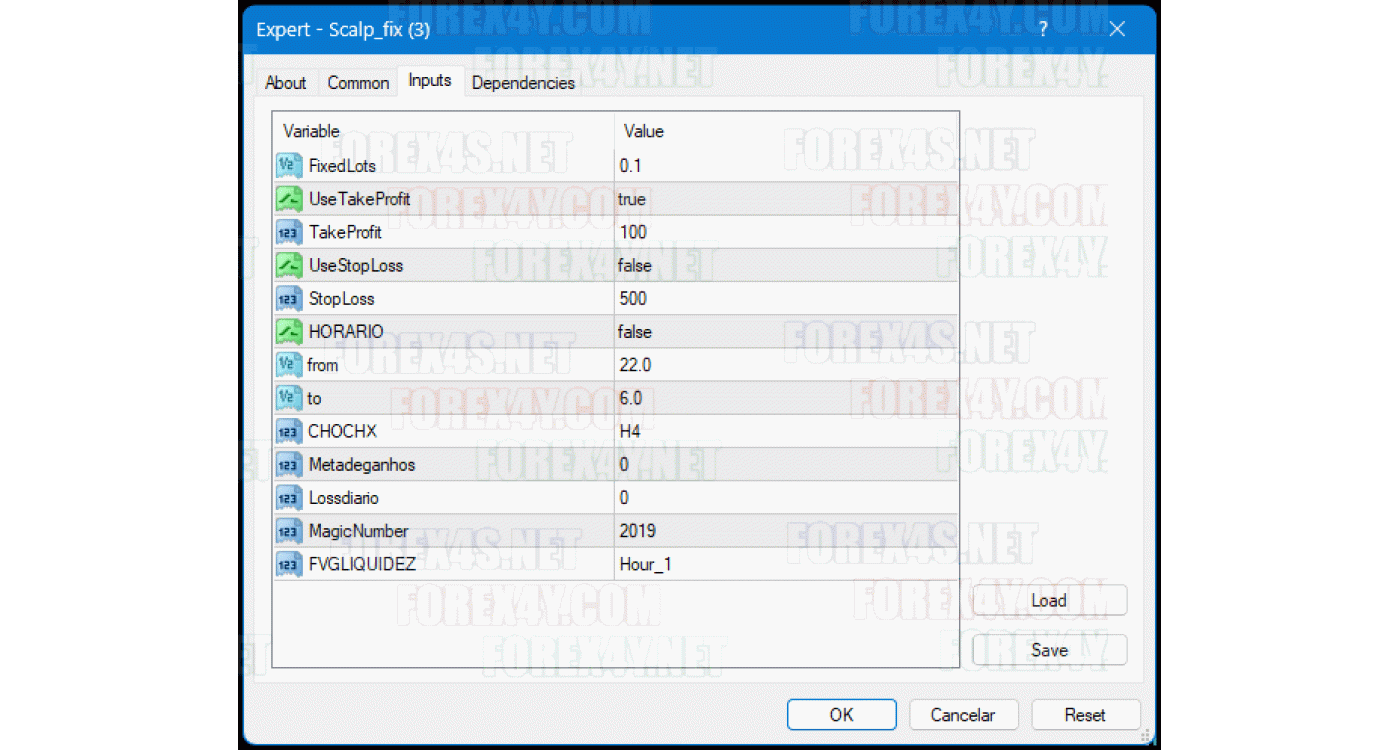Click the help question mark button
This screenshot has height=750, width=1400.
(x=1043, y=29)
